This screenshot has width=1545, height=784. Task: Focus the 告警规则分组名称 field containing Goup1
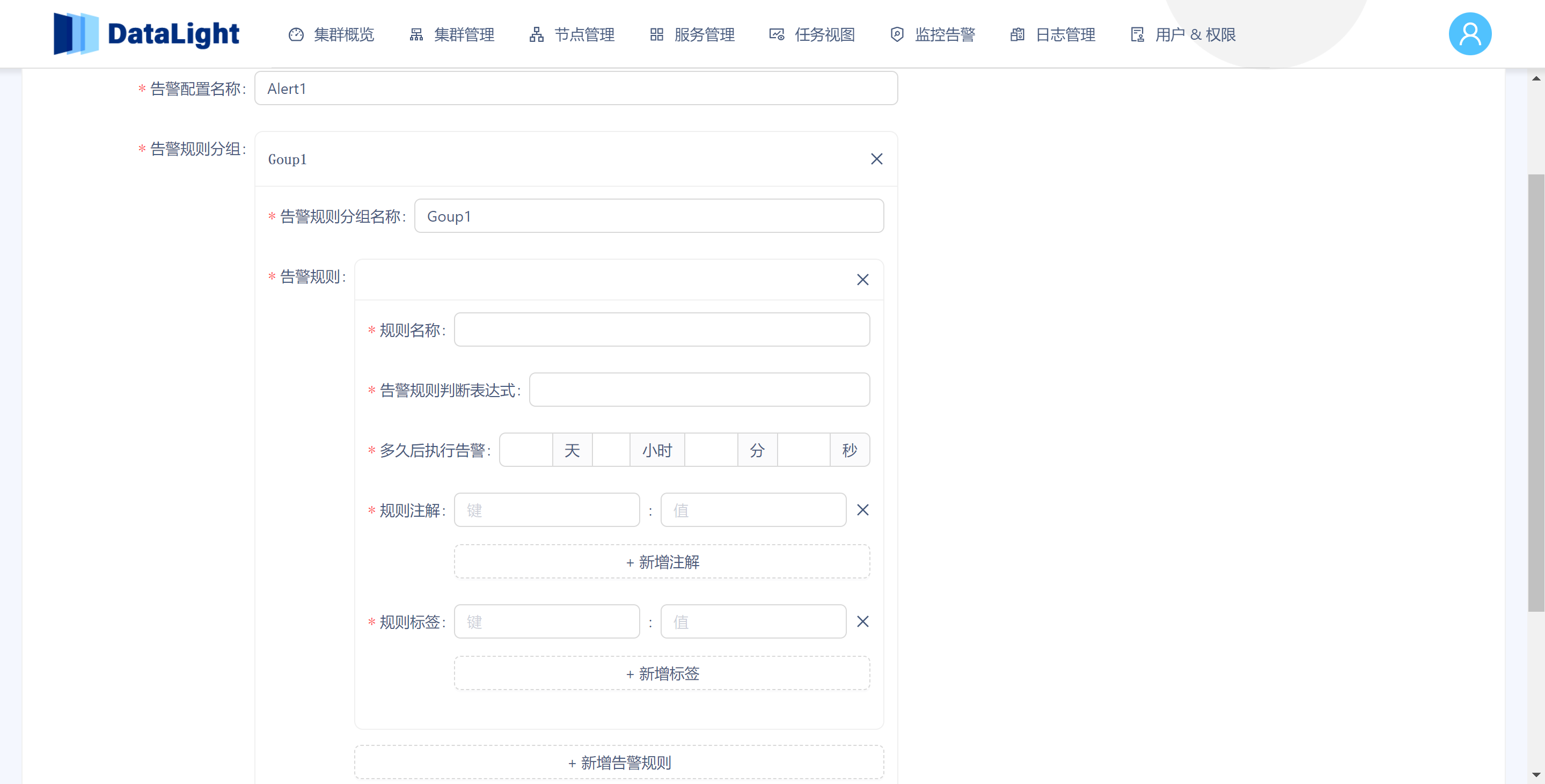pyautogui.click(x=649, y=216)
